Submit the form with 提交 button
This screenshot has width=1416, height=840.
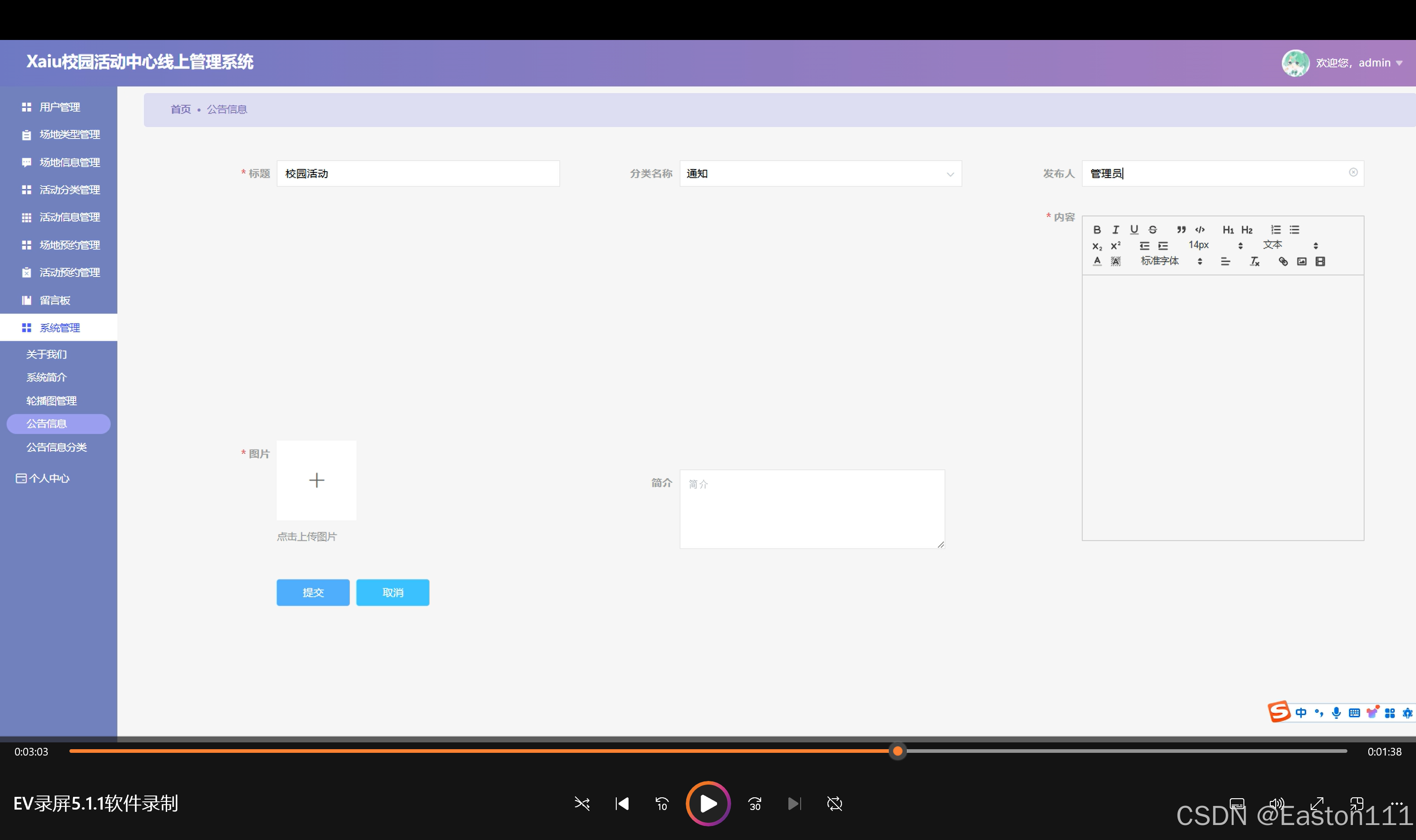313,592
